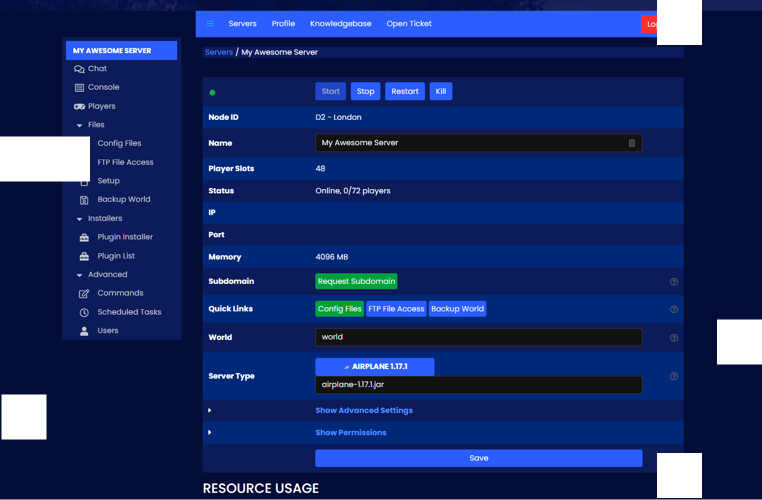
Task: Follow the Servers breadcrumb link
Action: [x=219, y=52]
